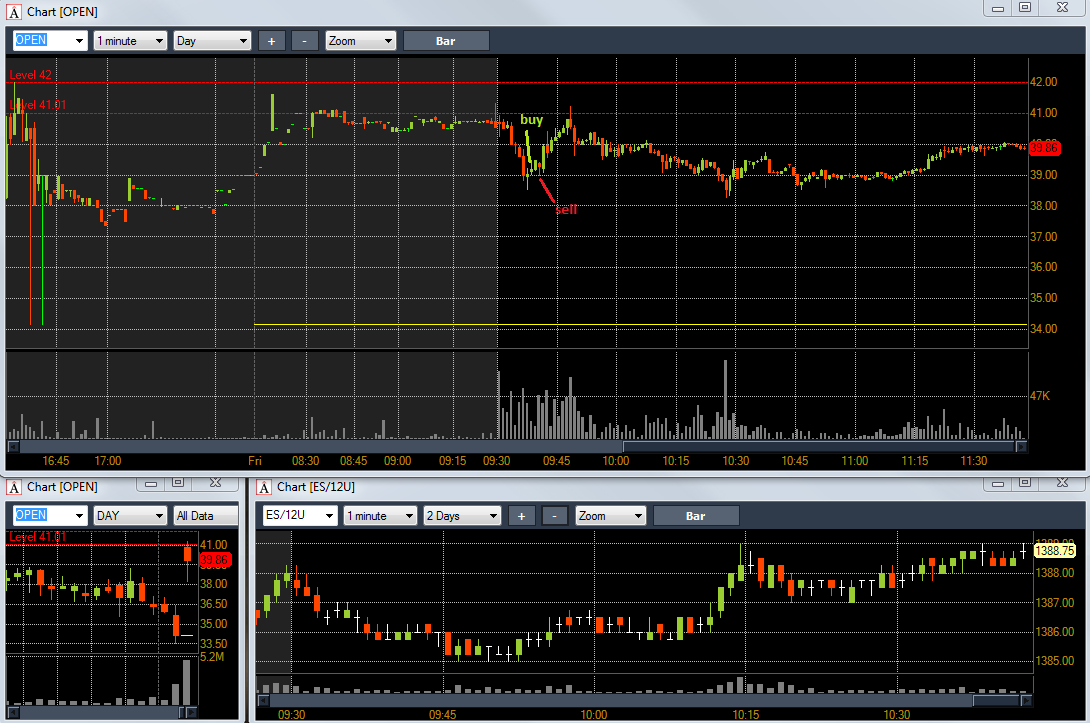The height and width of the screenshot is (723, 1090).
Task: Minimize the top Chart [OPEN] window
Action: 998,8
